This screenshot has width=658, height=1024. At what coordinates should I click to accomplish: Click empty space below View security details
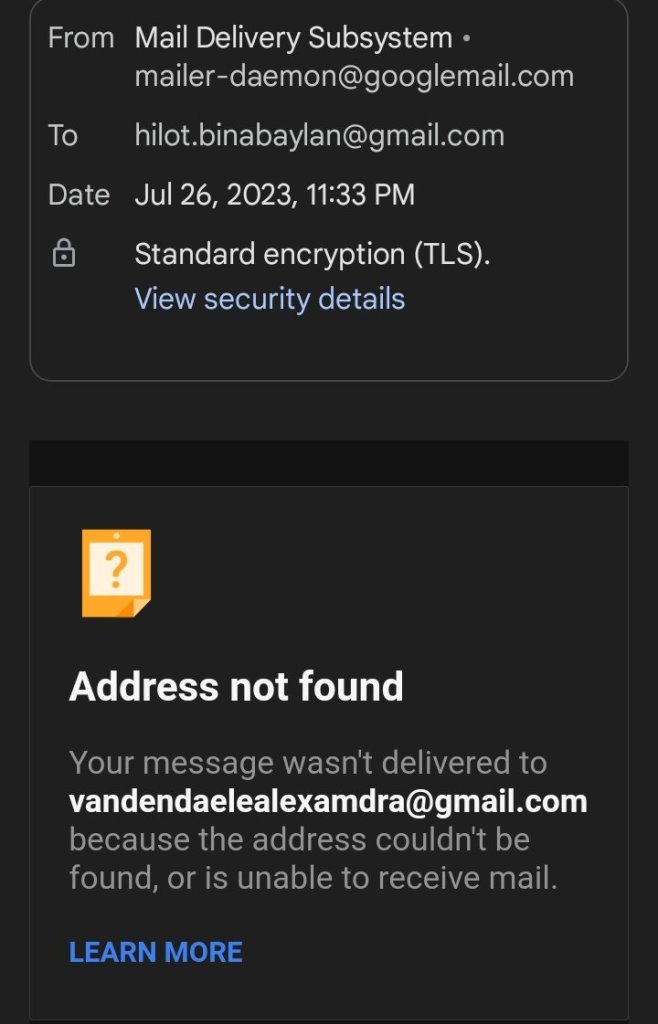329,347
